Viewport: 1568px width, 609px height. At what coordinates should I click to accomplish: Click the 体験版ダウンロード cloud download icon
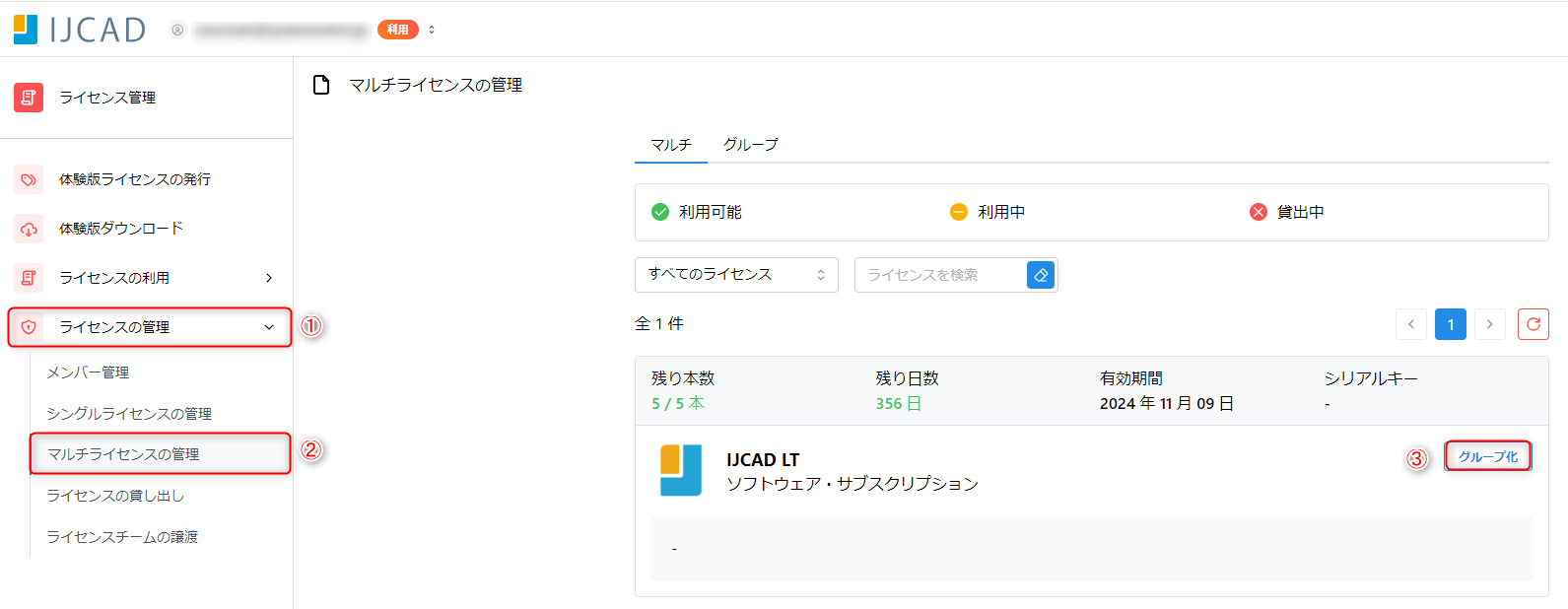point(29,229)
